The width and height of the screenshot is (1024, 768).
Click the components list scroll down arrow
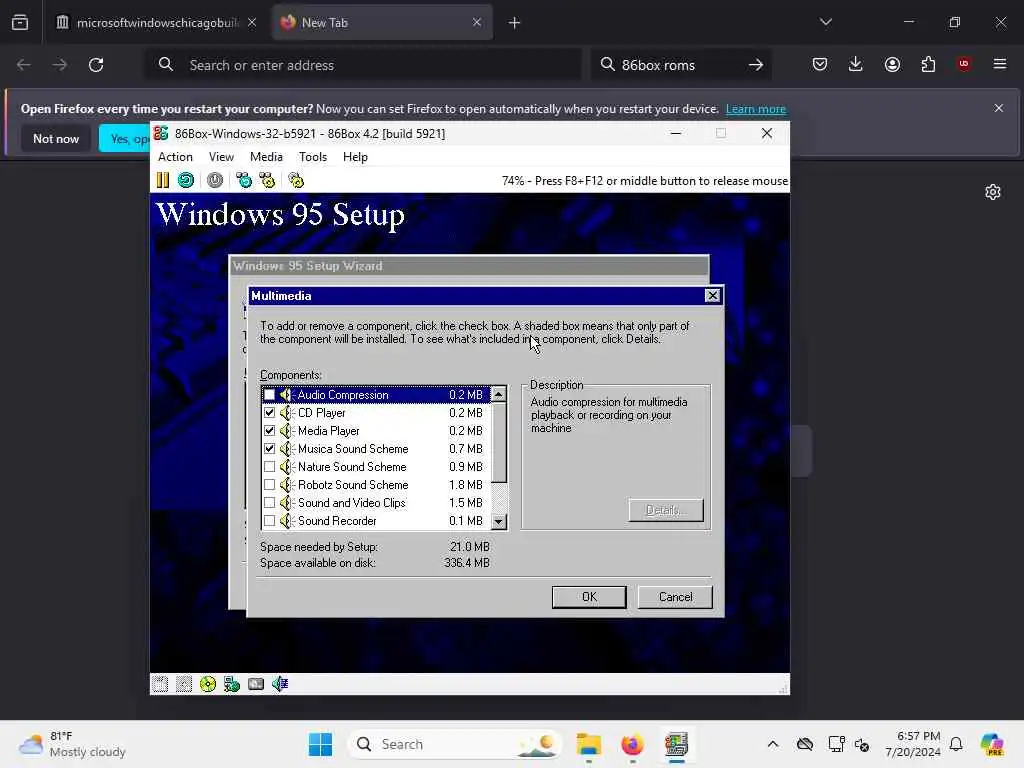498,521
